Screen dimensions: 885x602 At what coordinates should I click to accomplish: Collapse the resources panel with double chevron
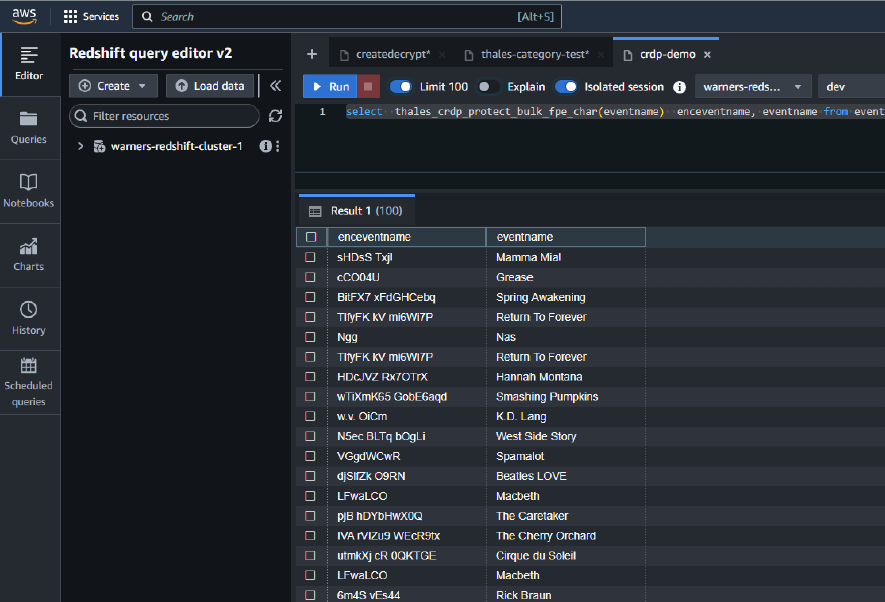click(275, 86)
